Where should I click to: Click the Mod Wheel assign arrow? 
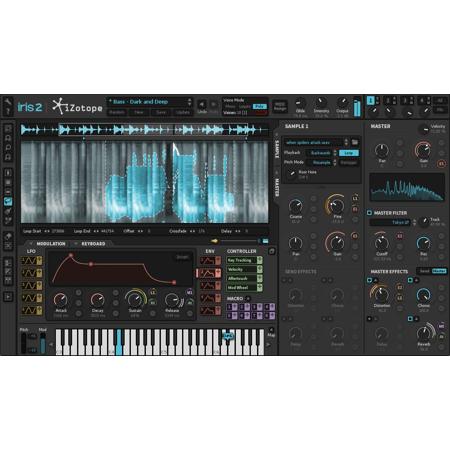tap(259, 287)
